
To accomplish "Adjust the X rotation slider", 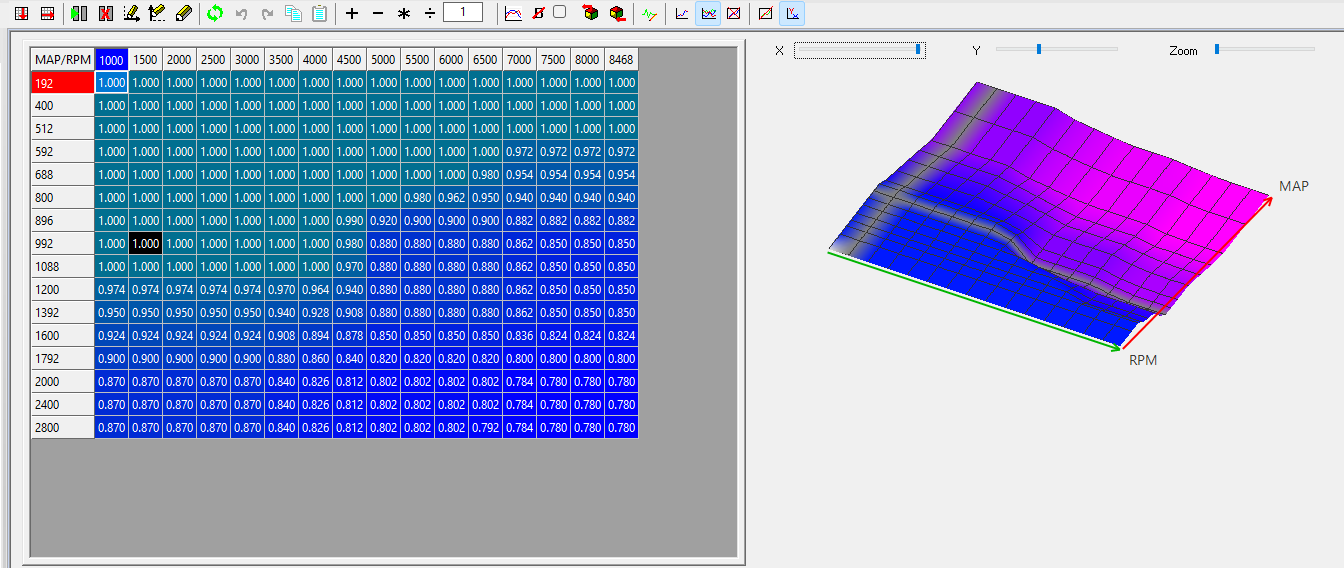I will 860,50.
